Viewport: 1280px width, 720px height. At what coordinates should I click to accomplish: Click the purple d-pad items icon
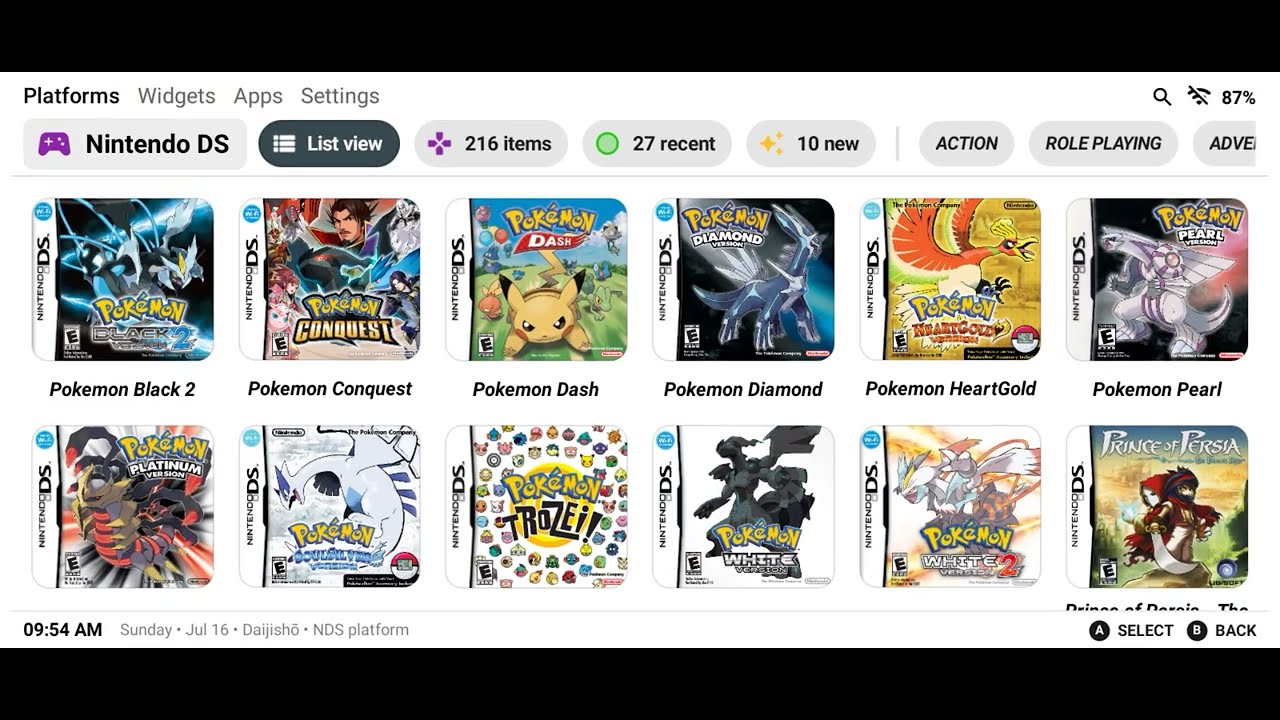tap(439, 144)
